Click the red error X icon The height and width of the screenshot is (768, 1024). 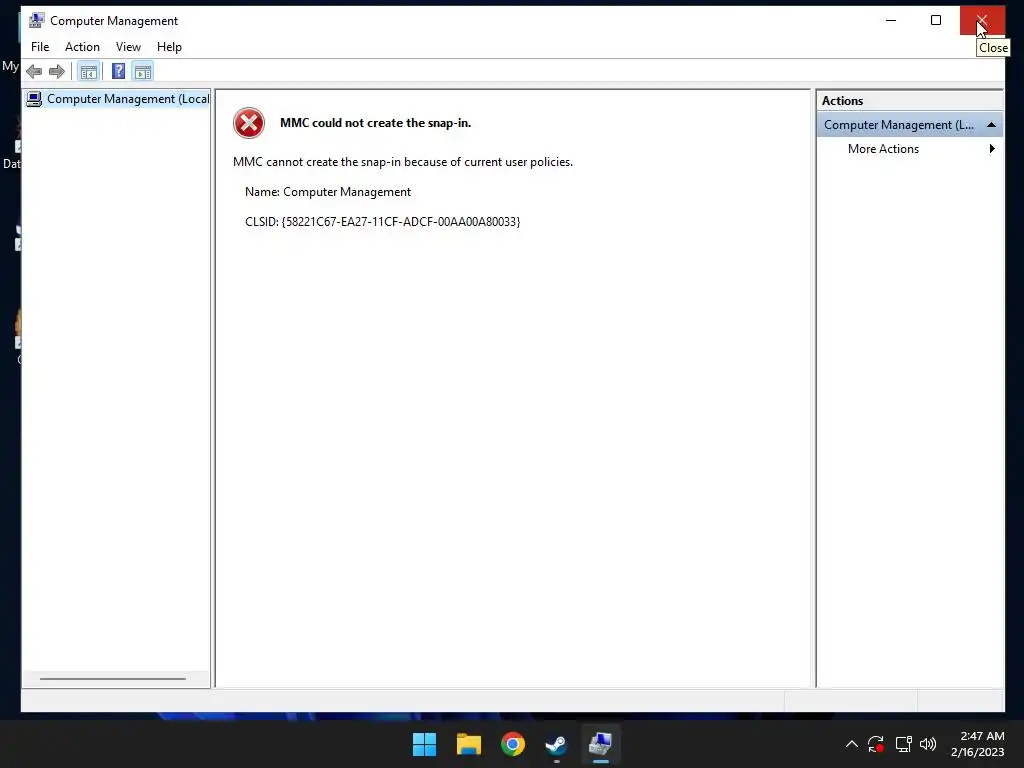click(x=249, y=123)
